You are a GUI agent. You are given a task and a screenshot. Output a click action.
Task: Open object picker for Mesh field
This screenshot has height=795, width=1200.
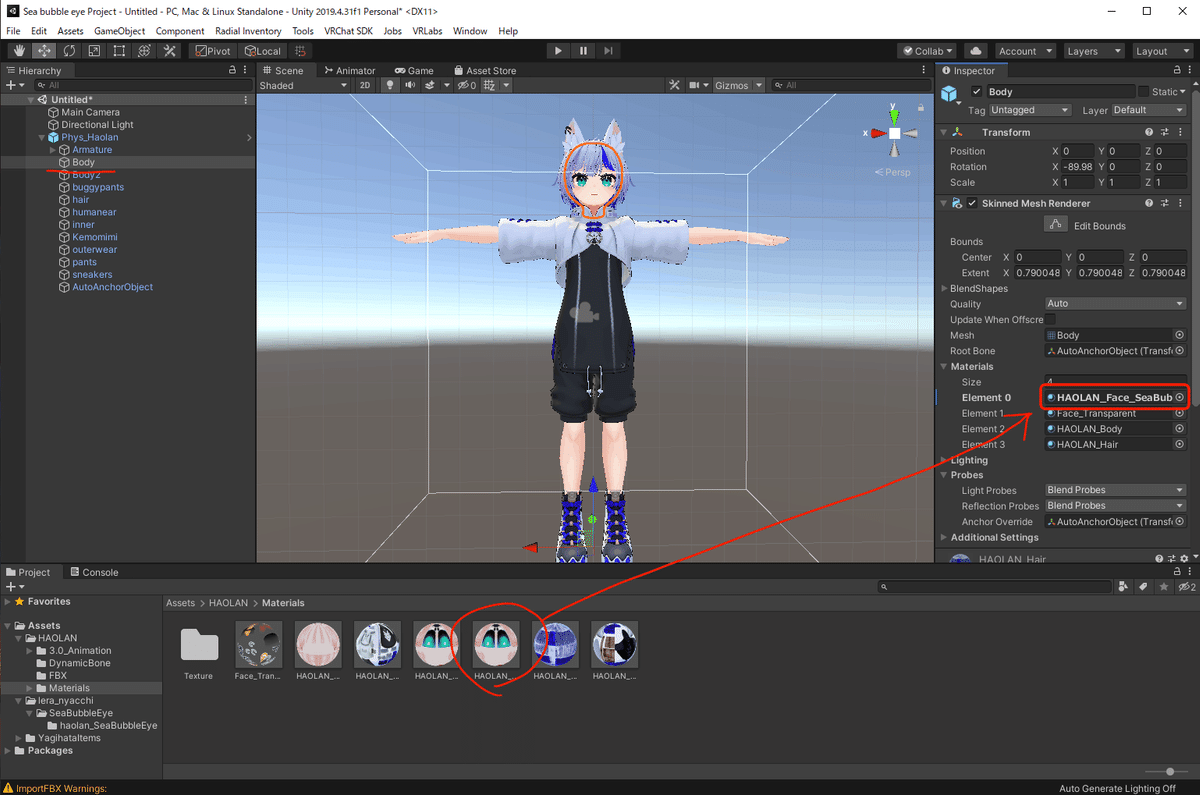(1179, 335)
